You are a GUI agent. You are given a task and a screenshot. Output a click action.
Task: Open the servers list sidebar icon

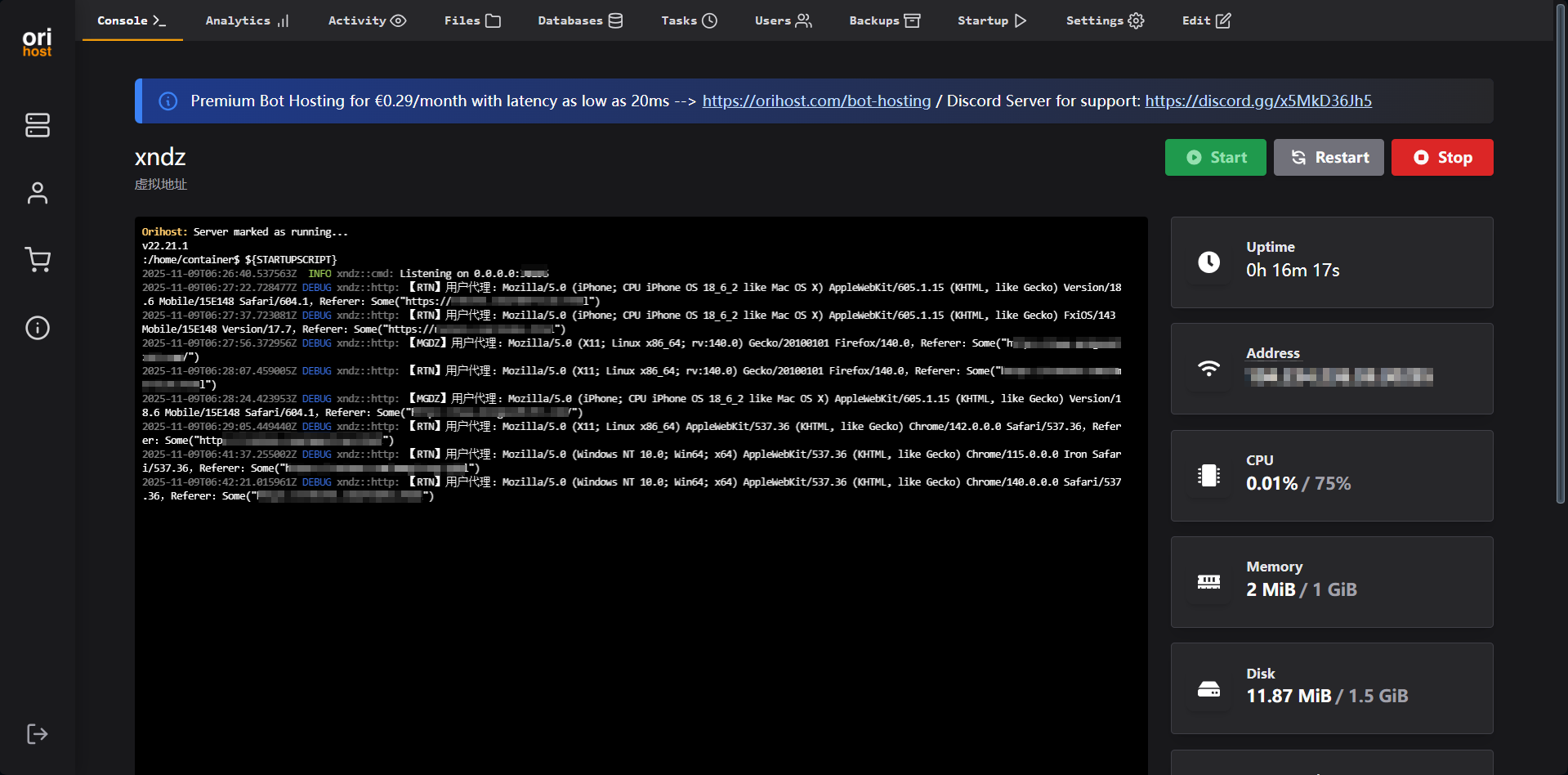click(38, 125)
